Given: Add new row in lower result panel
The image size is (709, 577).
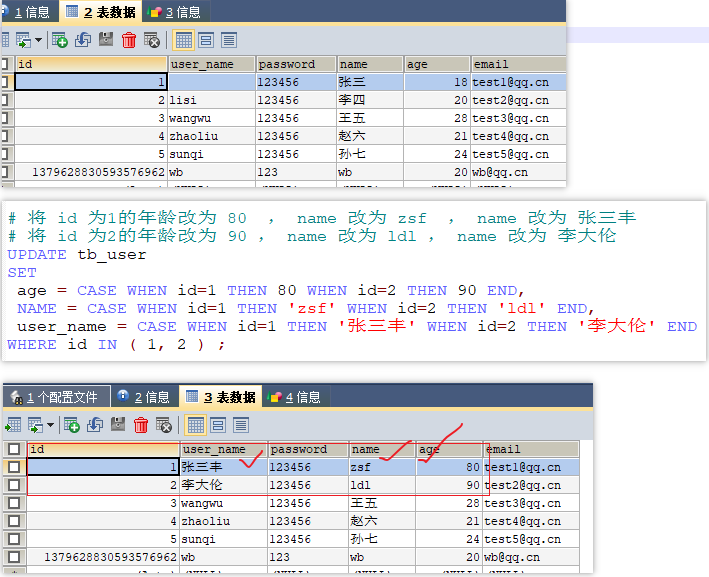Looking at the screenshot, I should pyautogui.click(x=71, y=425).
